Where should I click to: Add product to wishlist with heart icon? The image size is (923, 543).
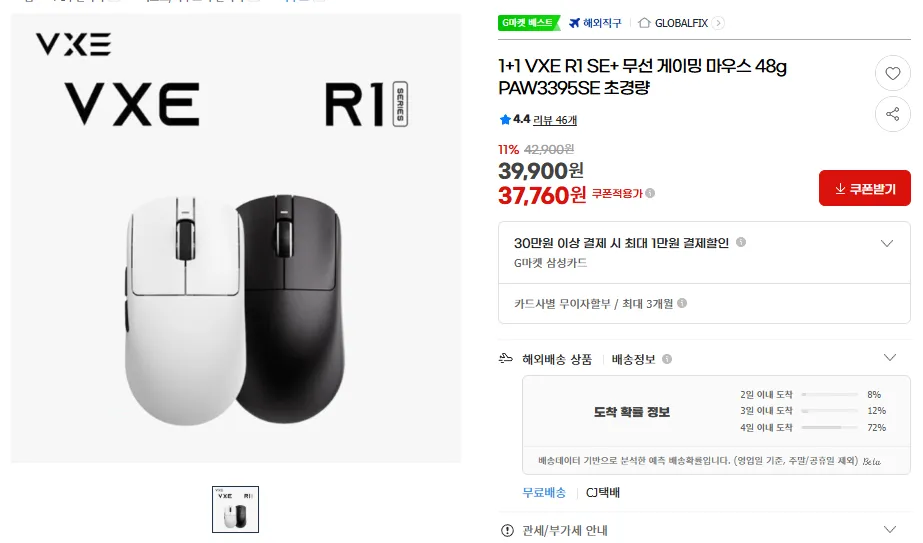(x=892, y=73)
